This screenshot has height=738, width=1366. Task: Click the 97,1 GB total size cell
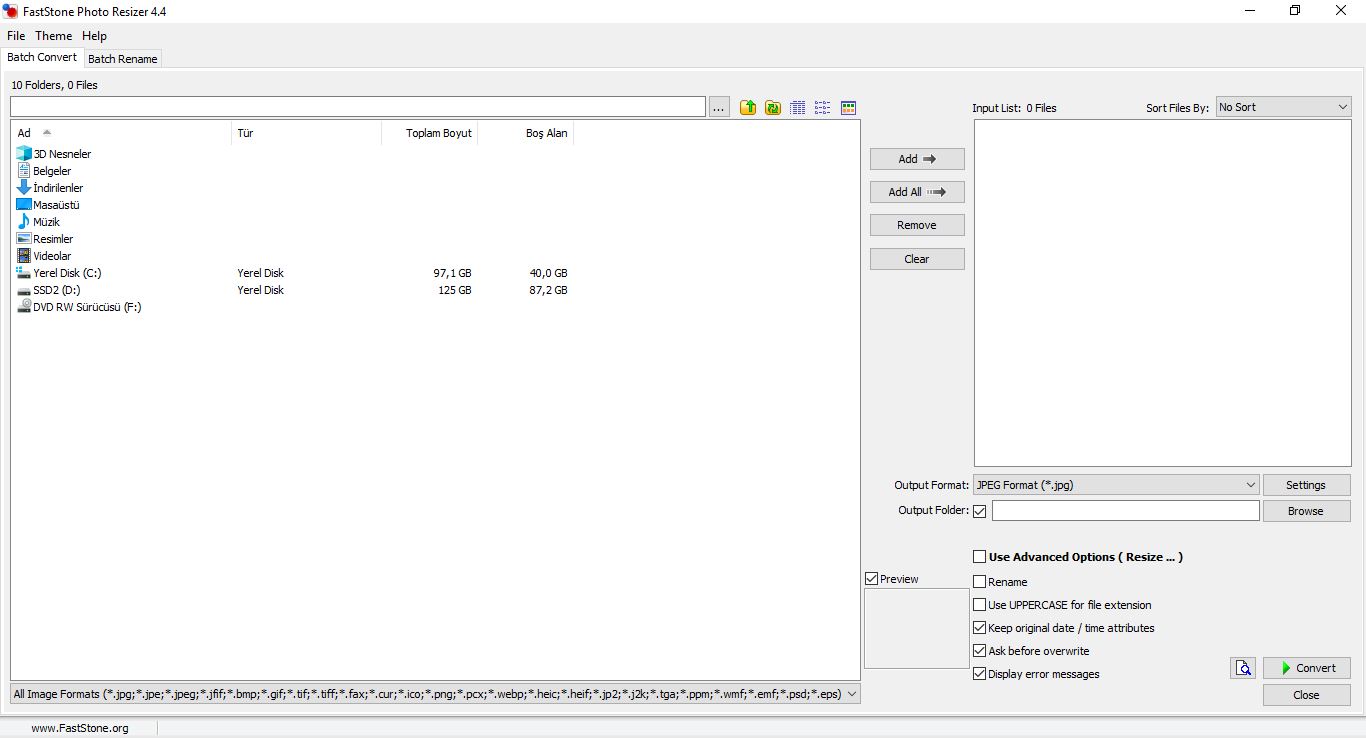click(x=452, y=273)
